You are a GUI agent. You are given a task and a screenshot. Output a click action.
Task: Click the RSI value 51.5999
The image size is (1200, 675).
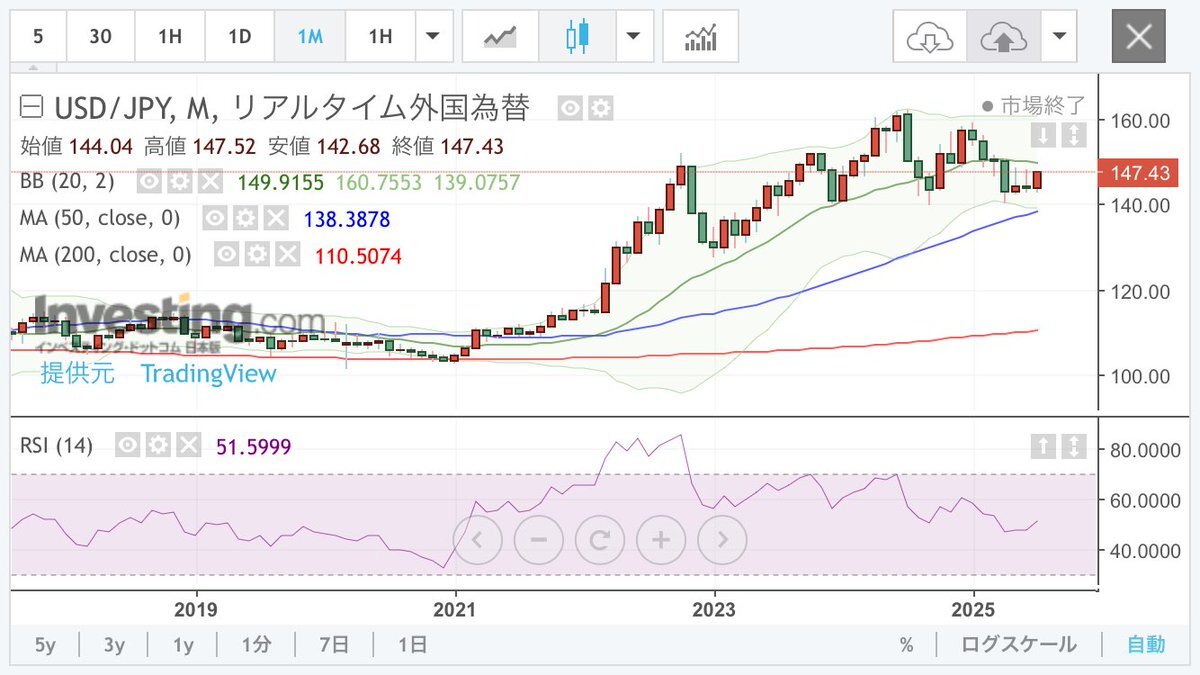pos(254,446)
